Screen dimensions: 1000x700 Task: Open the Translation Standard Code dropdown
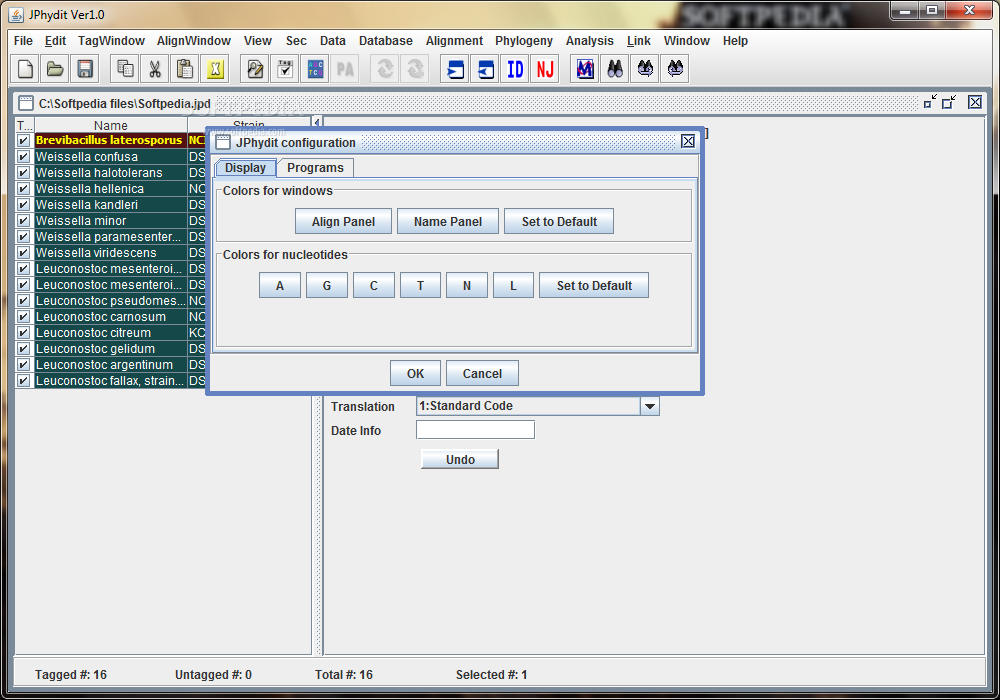point(649,406)
